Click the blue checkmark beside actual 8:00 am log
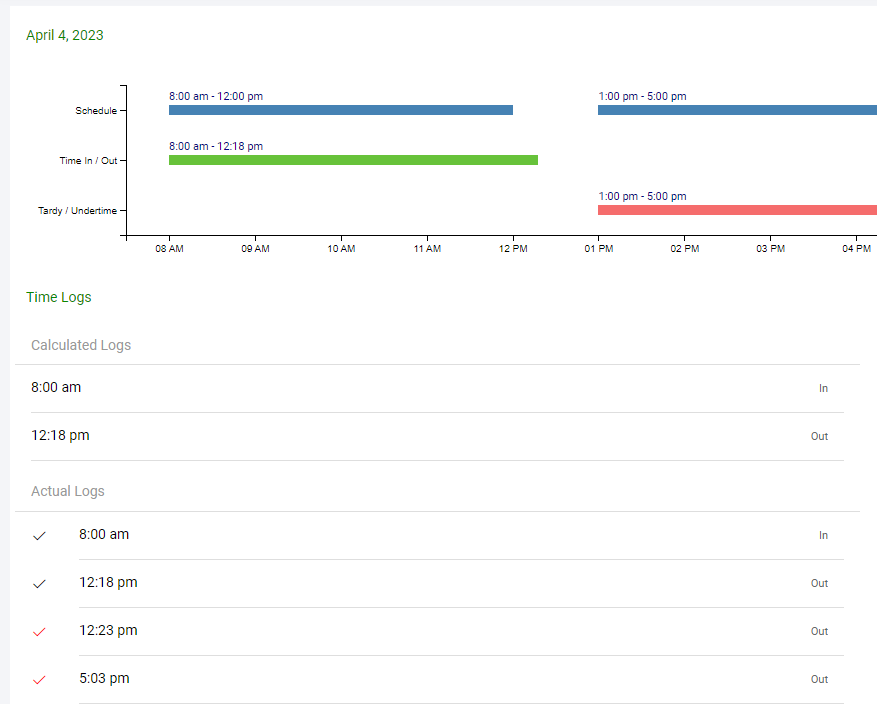 tap(40, 536)
